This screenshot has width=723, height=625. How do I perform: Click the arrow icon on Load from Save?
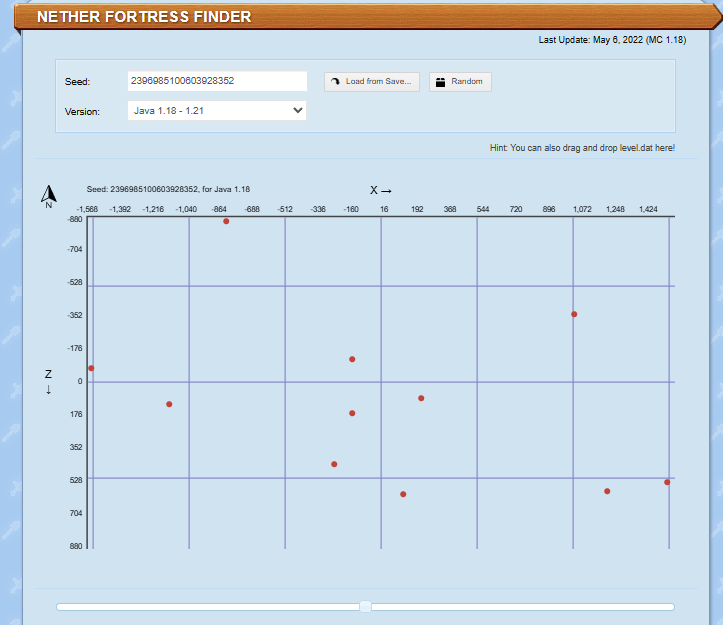[x=336, y=82]
